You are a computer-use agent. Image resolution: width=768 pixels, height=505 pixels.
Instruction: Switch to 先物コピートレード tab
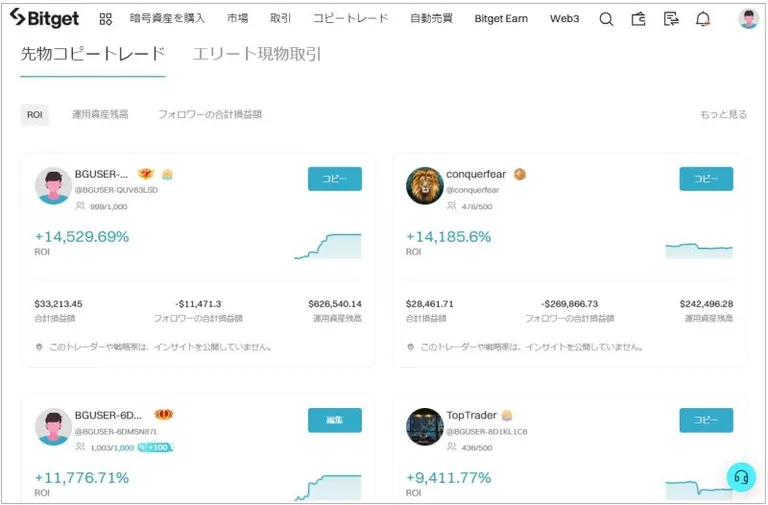coord(93,54)
